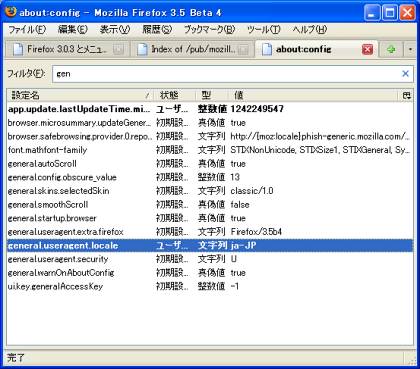The height and width of the screenshot is (369, 420).
Task: Select general.smoothScroll preference
Action: pos(210,205)
